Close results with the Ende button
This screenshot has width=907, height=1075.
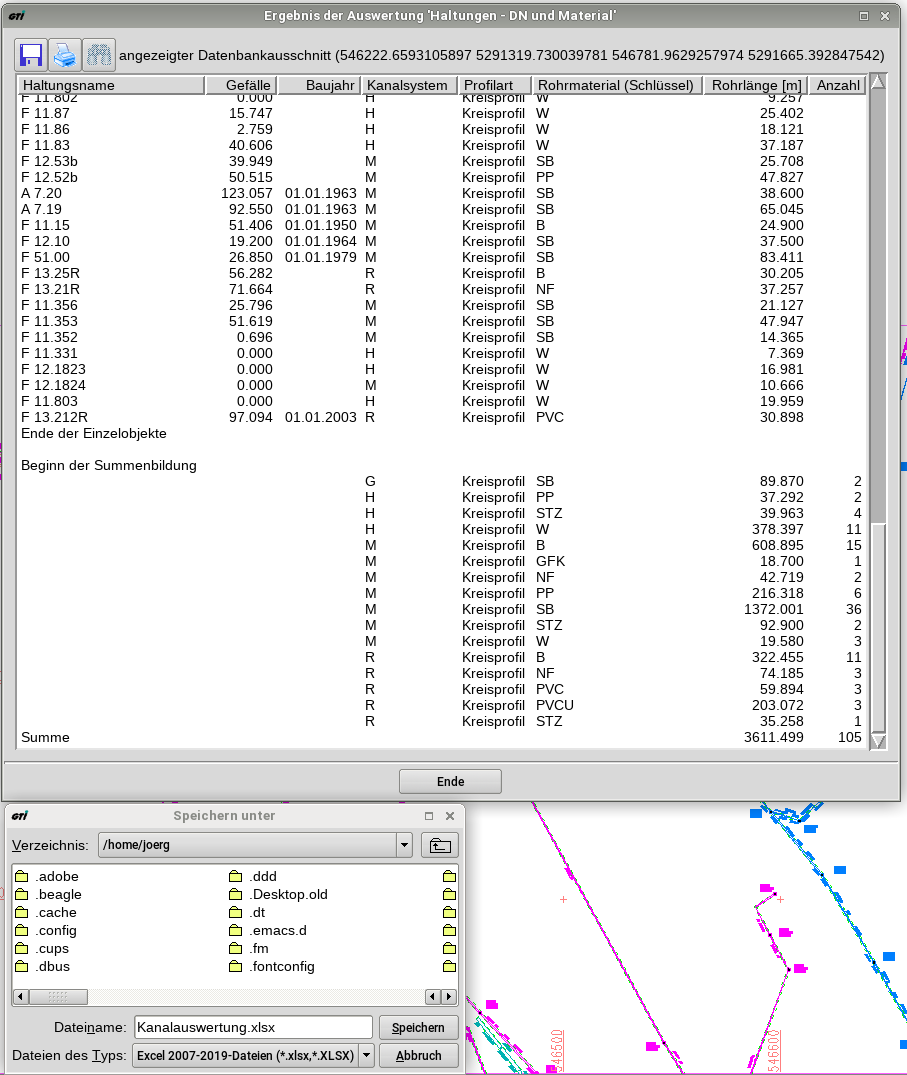450,781
